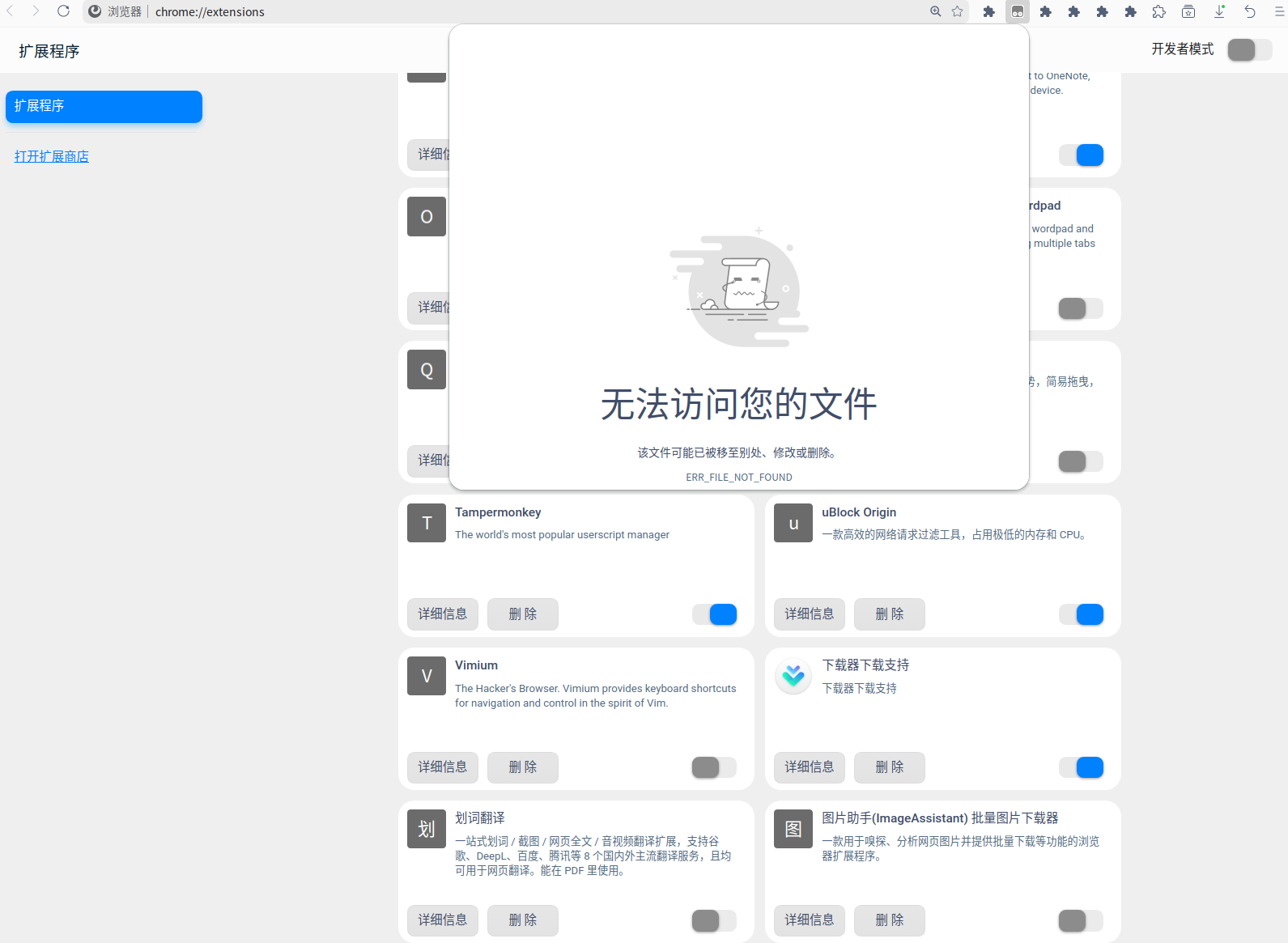The width and height of the screenshot is (1288, 943).
Task: Remove Vimium using 删除
Action: tap(523, 767)
